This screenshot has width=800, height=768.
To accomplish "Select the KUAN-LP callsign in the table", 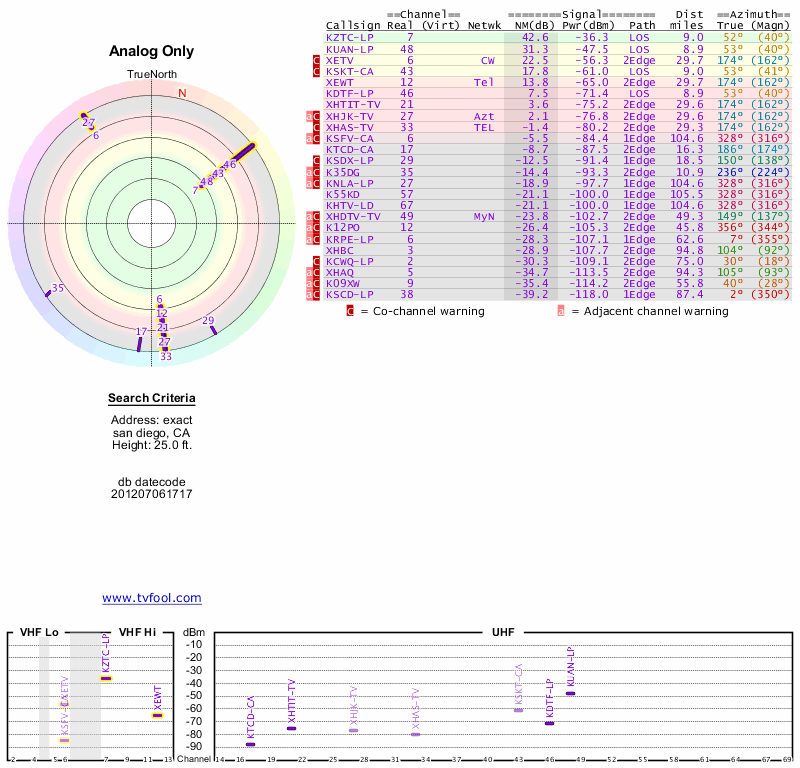I will (349, 48).
